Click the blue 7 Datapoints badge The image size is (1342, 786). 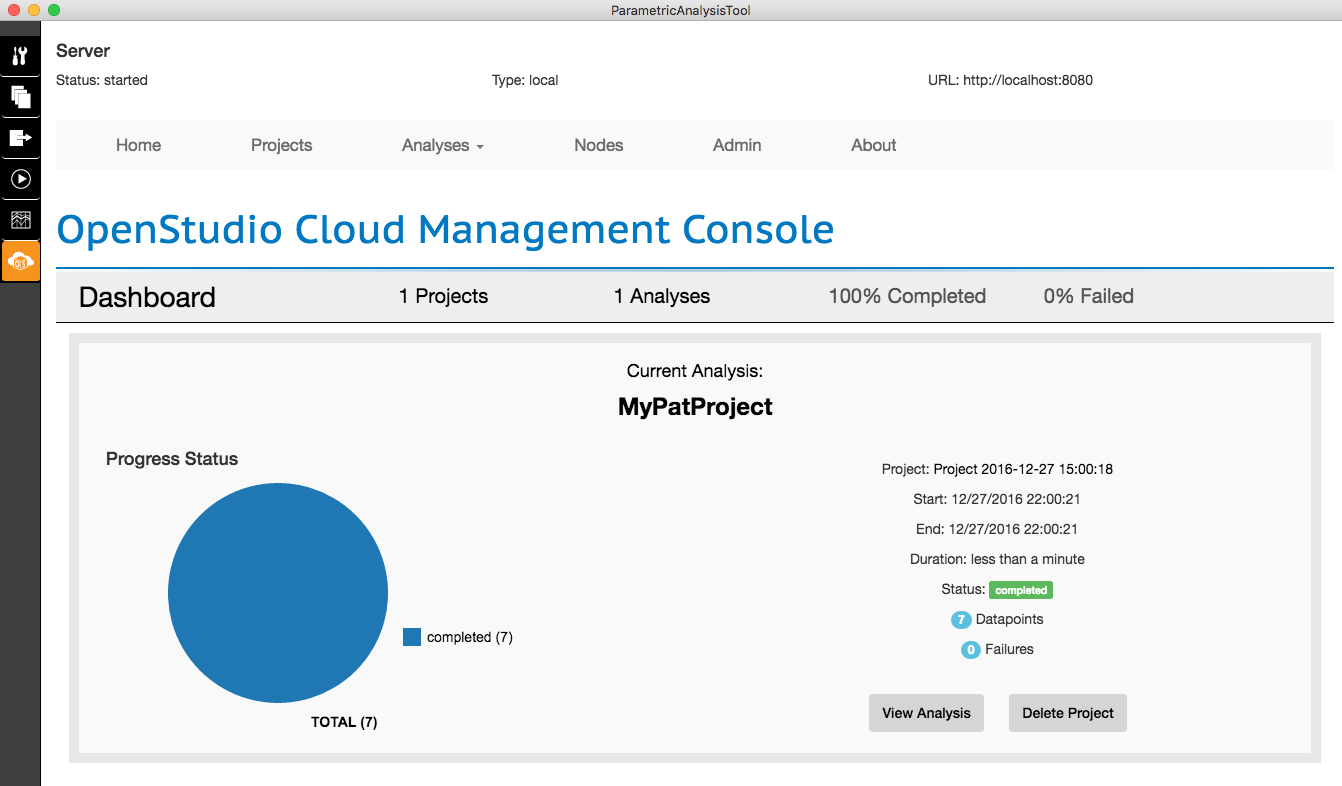[x=961, y=620]
